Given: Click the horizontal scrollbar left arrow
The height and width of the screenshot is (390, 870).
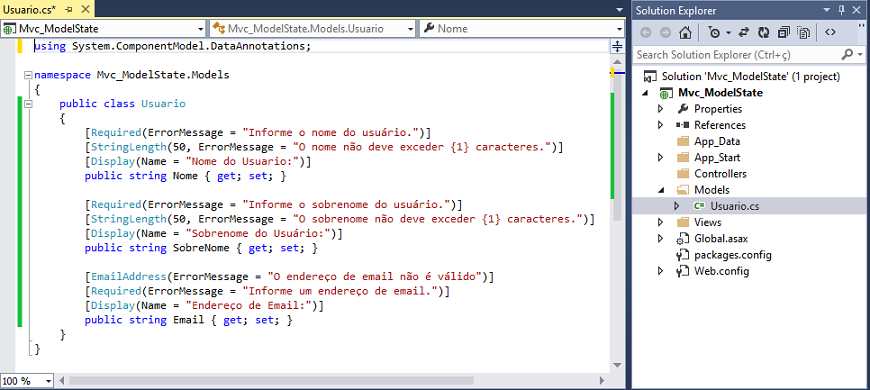Looking at the screenshot, I should tap(62, 381).
